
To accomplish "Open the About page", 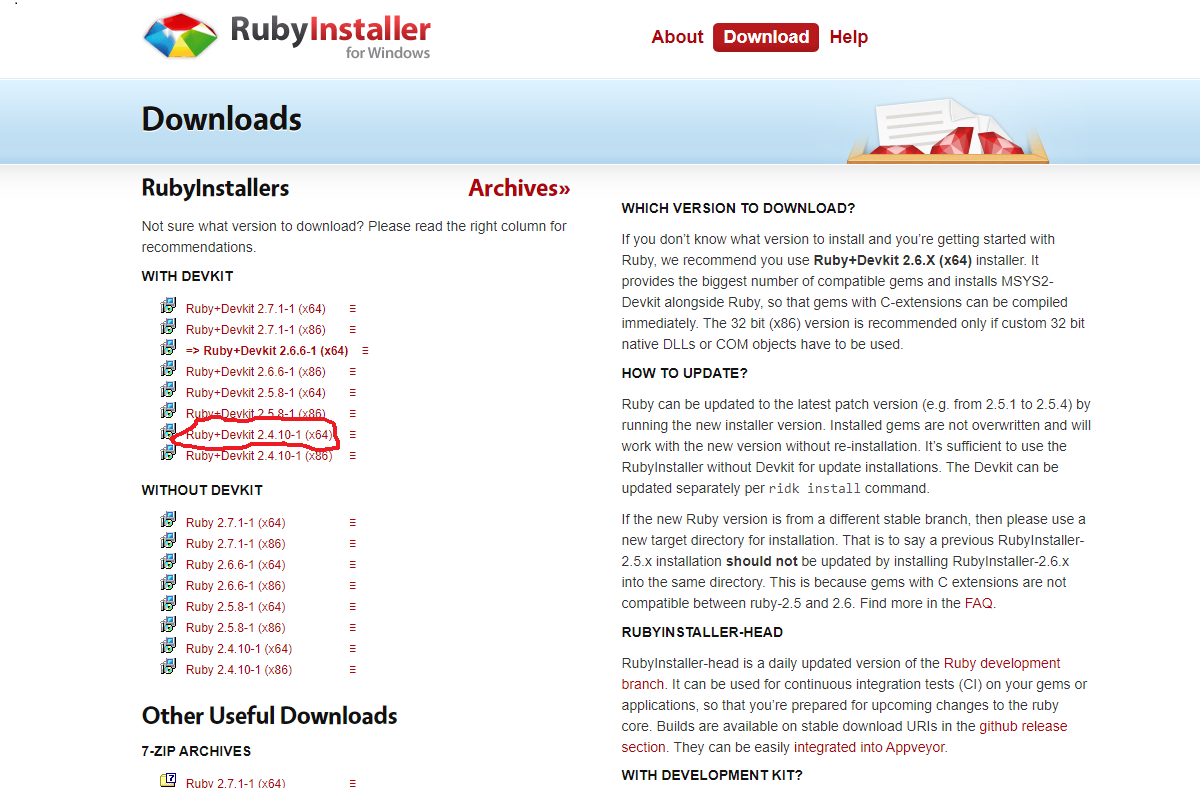I will coord(677,37).
